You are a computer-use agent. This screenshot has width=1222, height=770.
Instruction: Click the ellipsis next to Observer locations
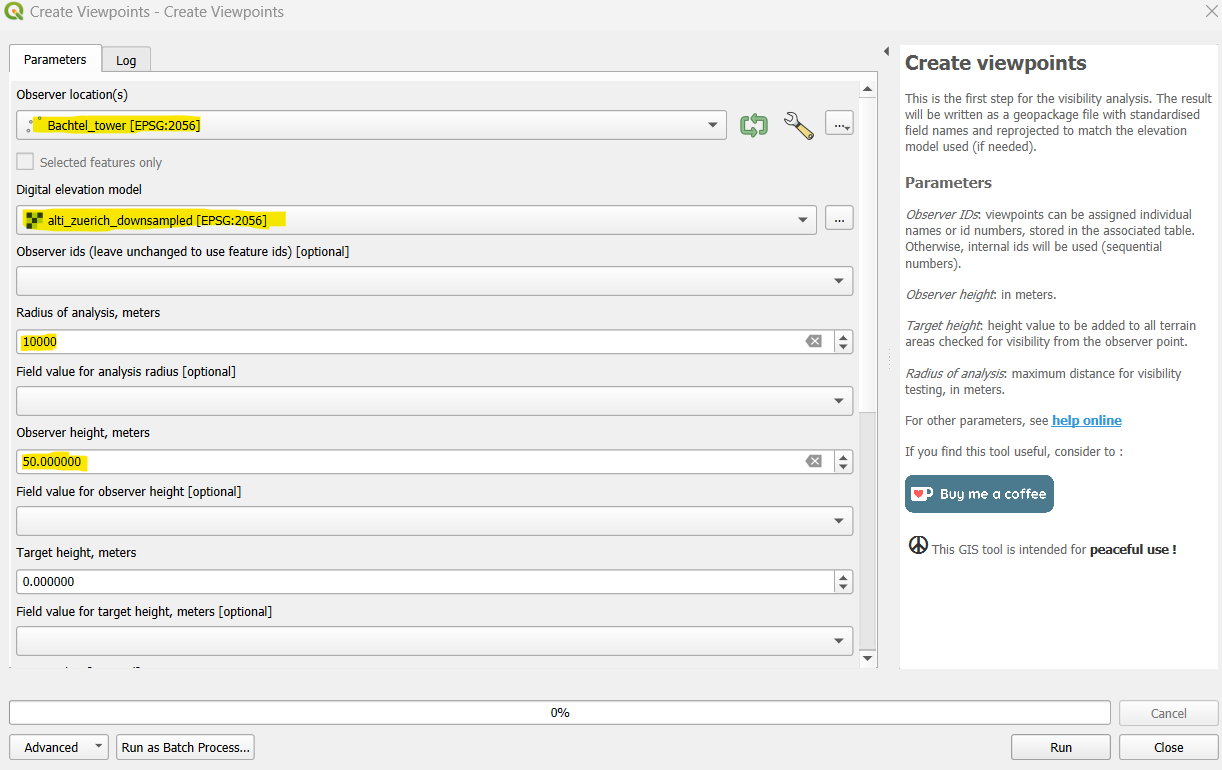[839, 124]
